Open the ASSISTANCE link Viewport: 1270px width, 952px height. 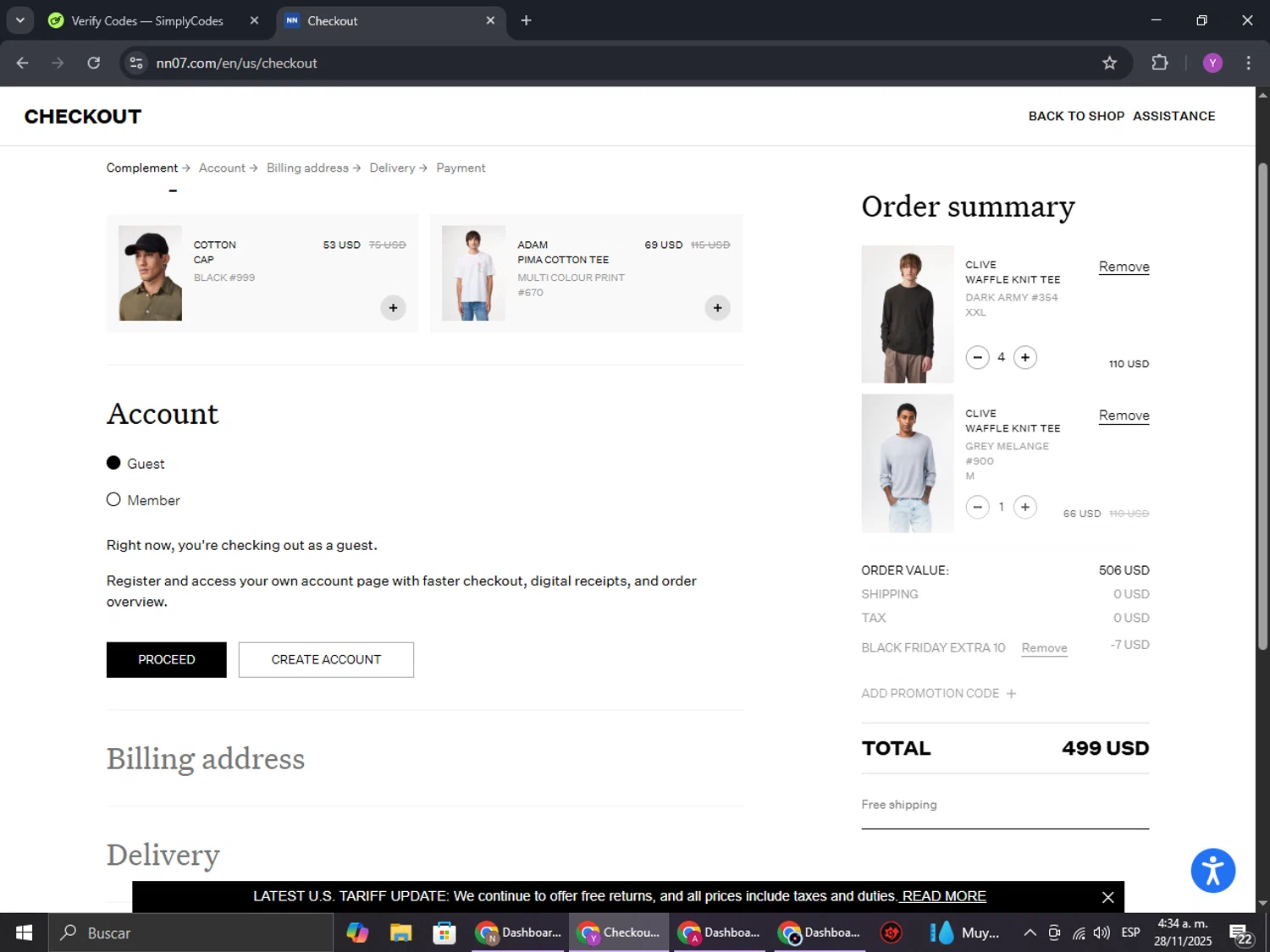[x=1173, y=116]
